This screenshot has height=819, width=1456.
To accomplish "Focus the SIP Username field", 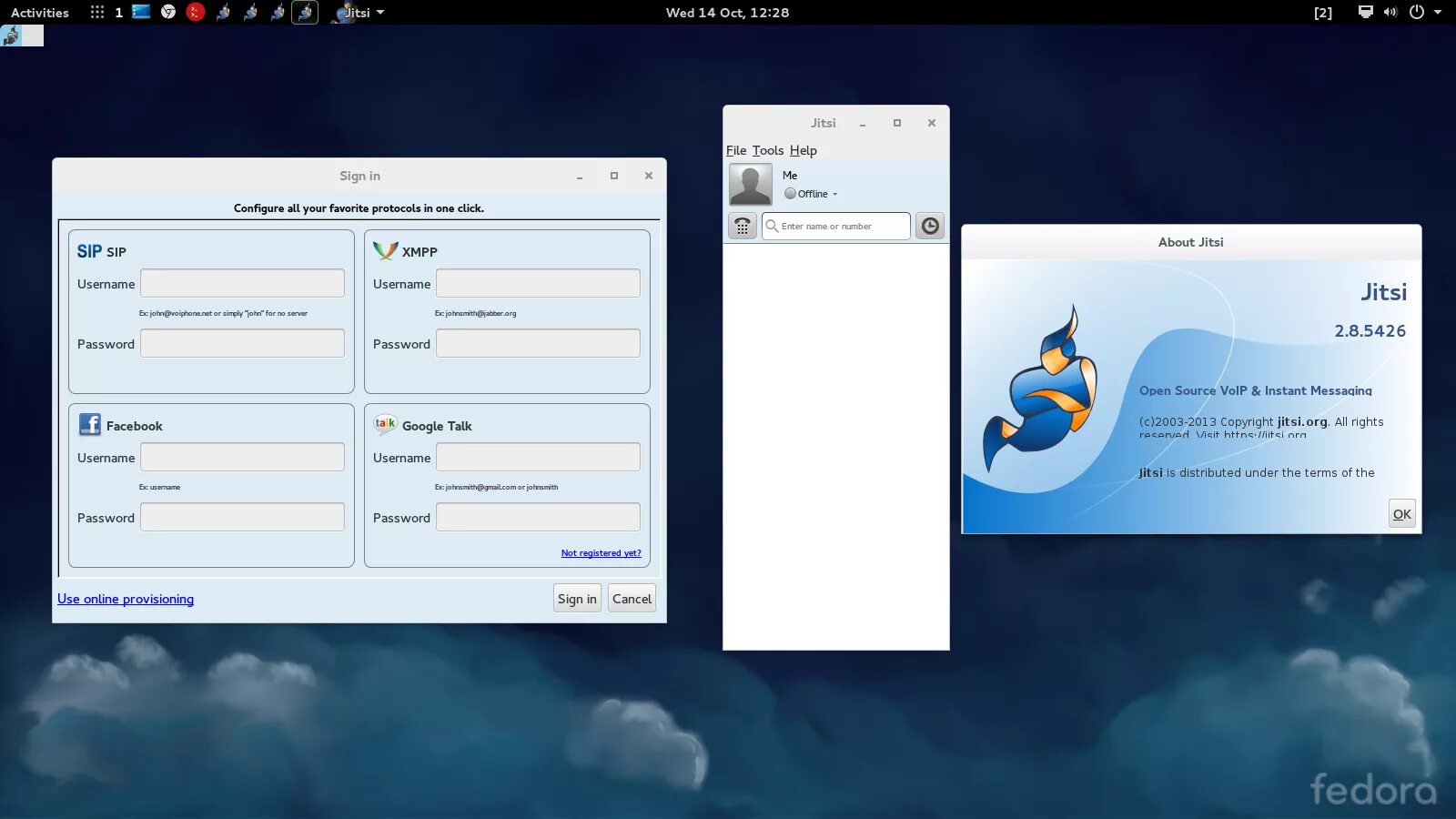I will pyautogui.click(x=242, y=283).
